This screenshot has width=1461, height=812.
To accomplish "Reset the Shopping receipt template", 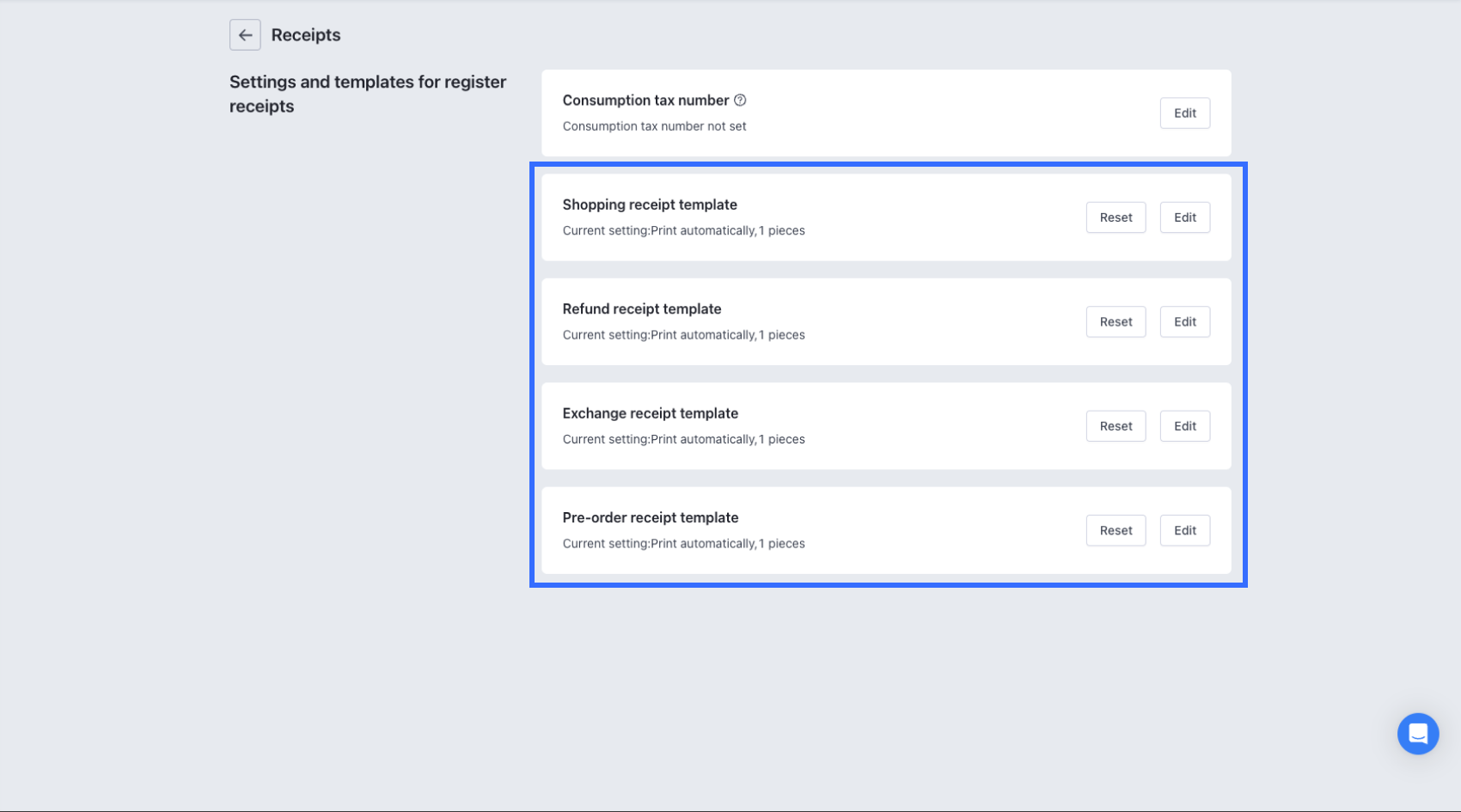I will (x=1116, y=217).
